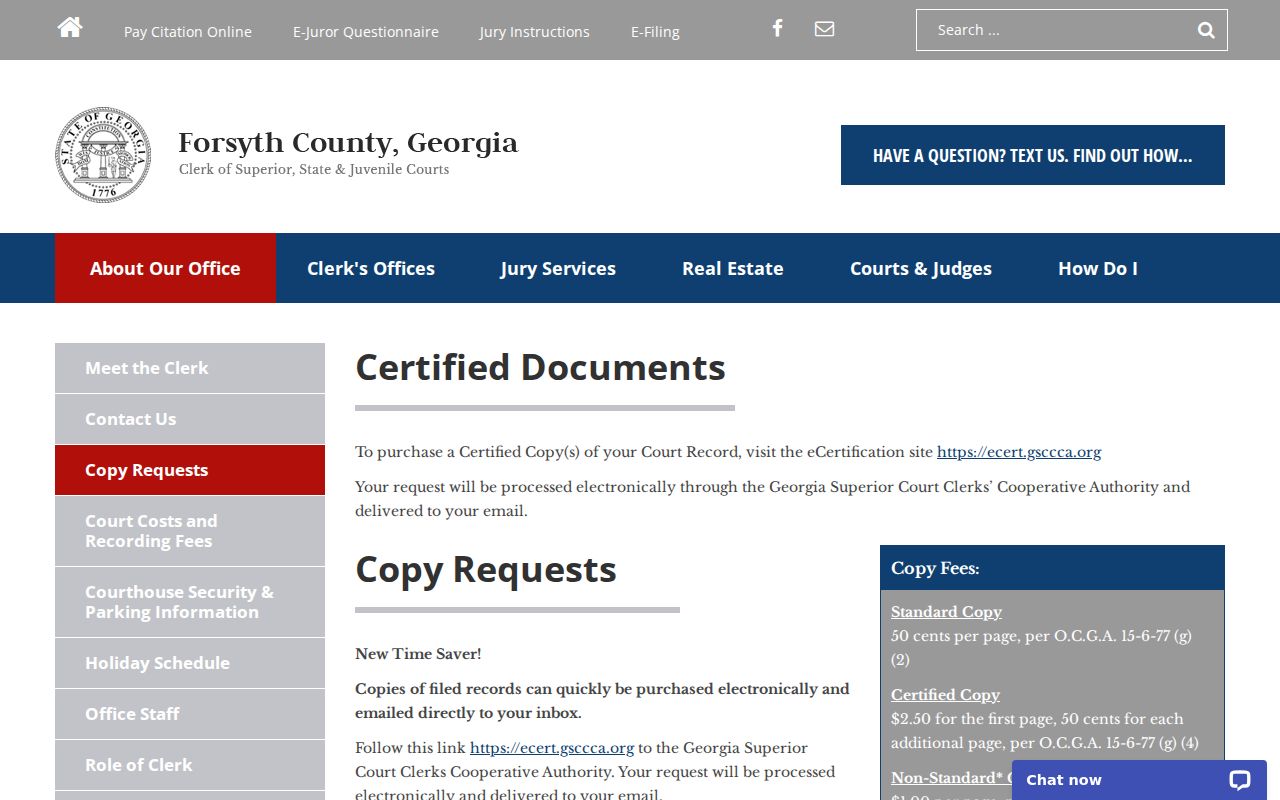Select Court Costs and Recording Fees
Viewport: 1280px width, 800px height.
(190, 531)
